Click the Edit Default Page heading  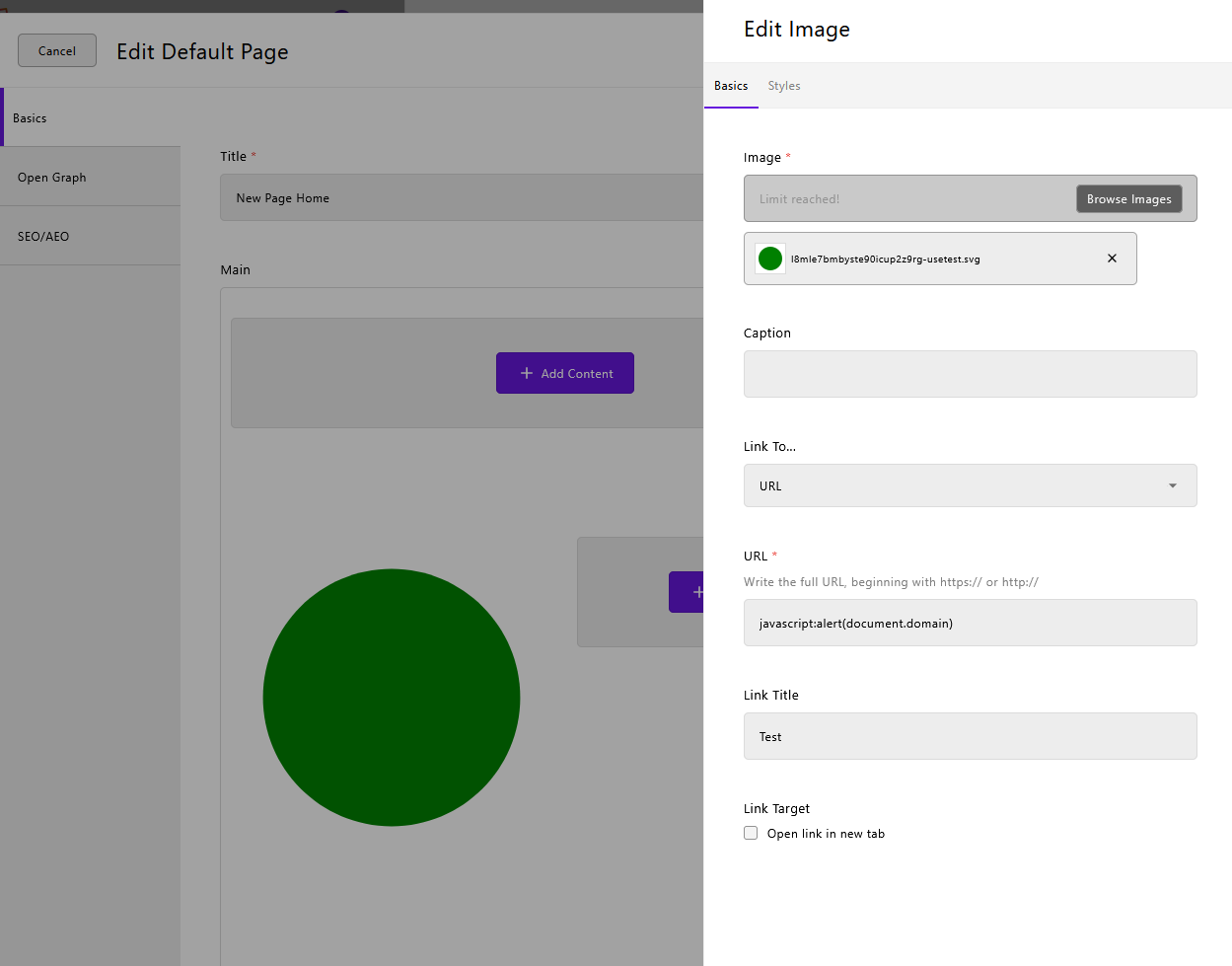point(202,51)
